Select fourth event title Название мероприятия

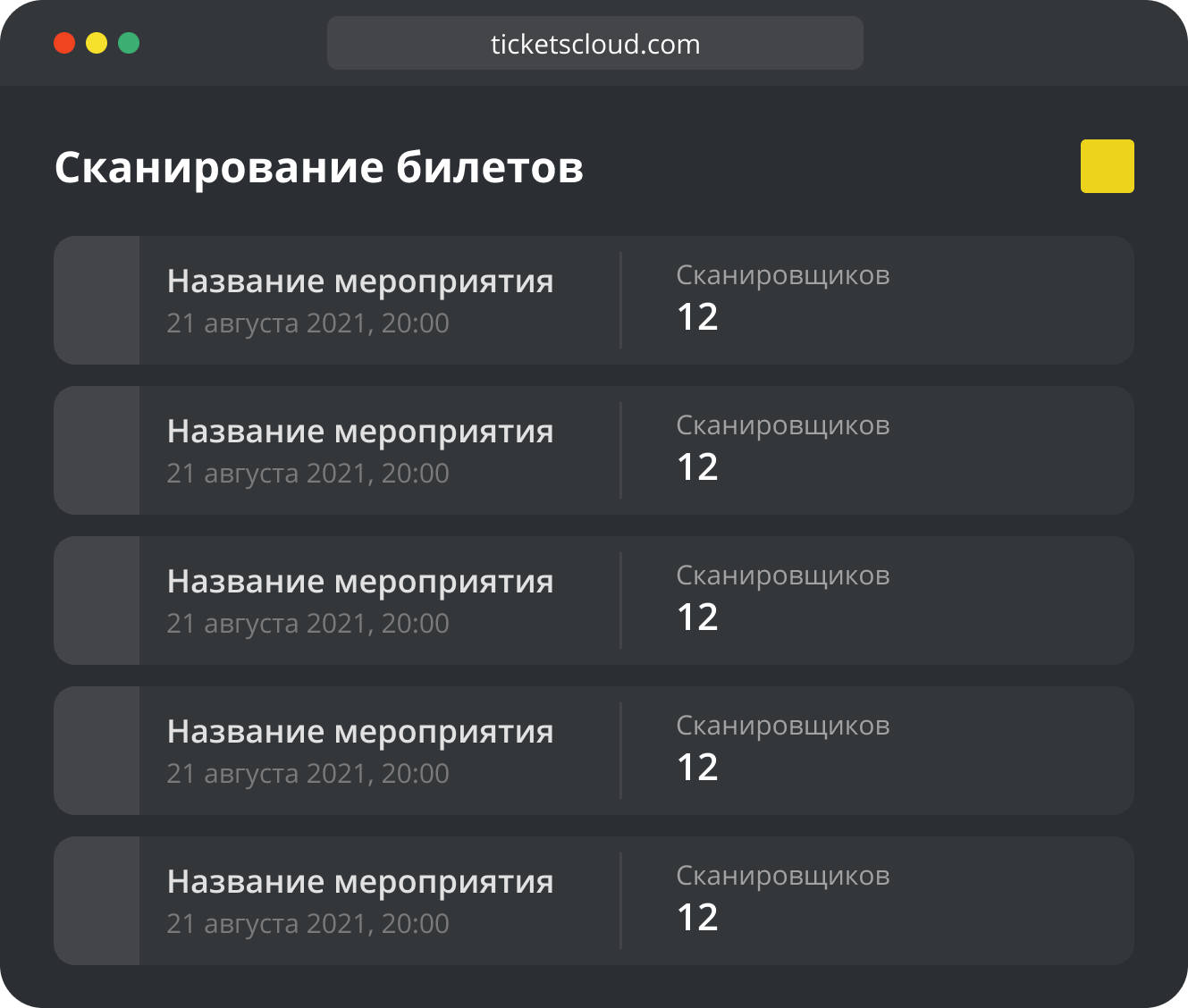360,732
